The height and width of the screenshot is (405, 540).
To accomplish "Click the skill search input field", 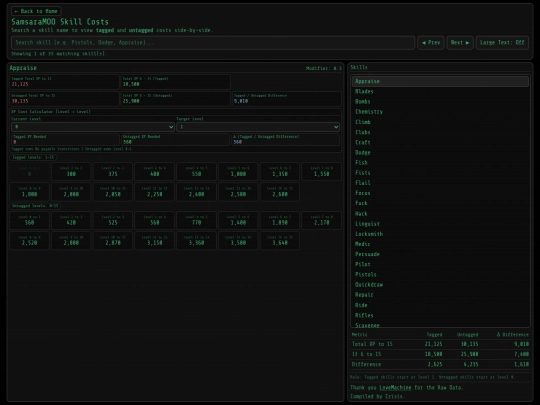I will click(x=213, y=43).
